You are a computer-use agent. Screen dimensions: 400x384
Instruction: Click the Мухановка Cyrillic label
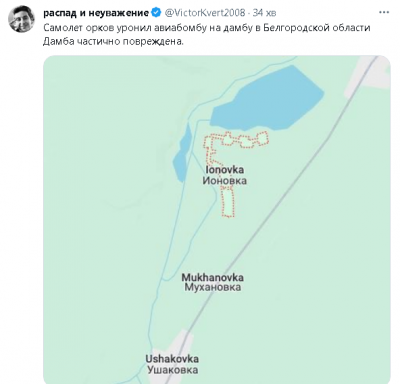pos(213,287)
